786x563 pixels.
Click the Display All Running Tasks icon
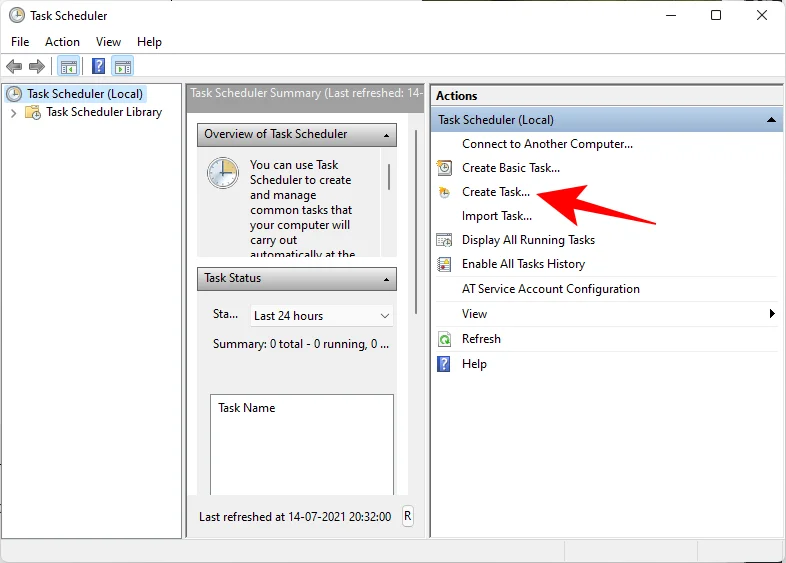pyautogui.click(x=445, y=240)
